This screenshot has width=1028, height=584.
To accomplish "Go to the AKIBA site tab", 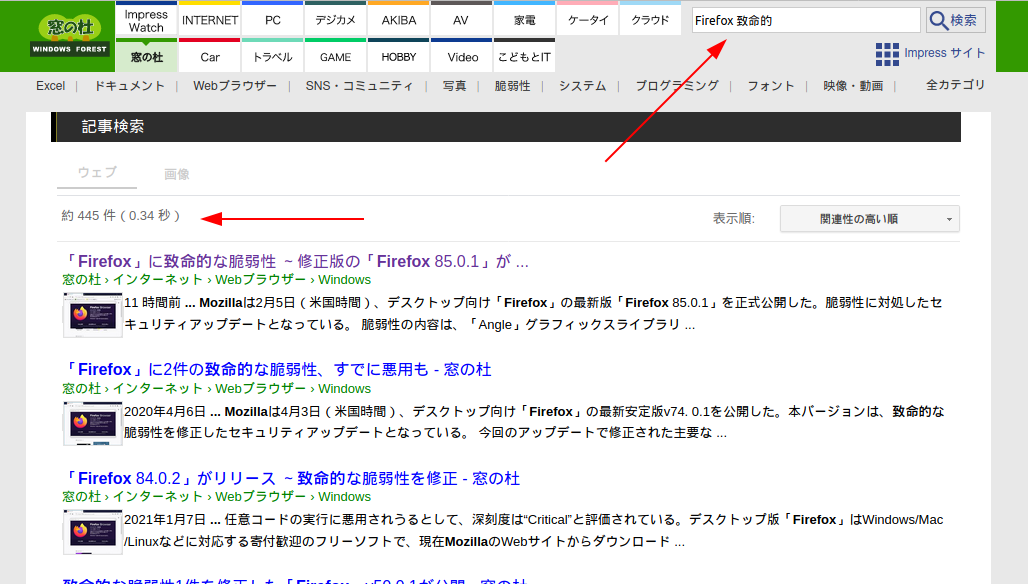I will [x=398, y=20].
